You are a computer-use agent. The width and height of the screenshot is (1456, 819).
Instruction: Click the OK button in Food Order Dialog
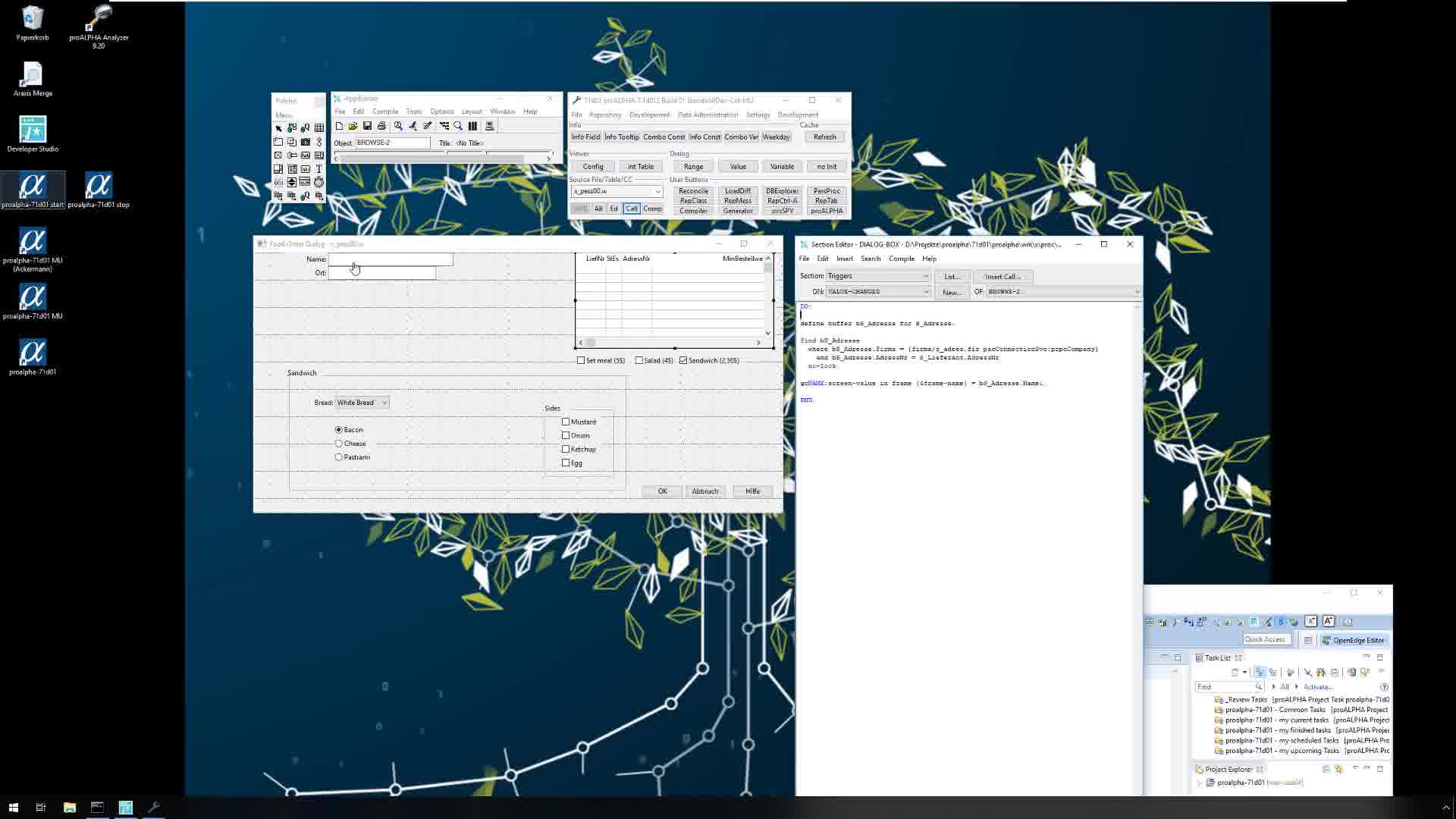[662, 491]
